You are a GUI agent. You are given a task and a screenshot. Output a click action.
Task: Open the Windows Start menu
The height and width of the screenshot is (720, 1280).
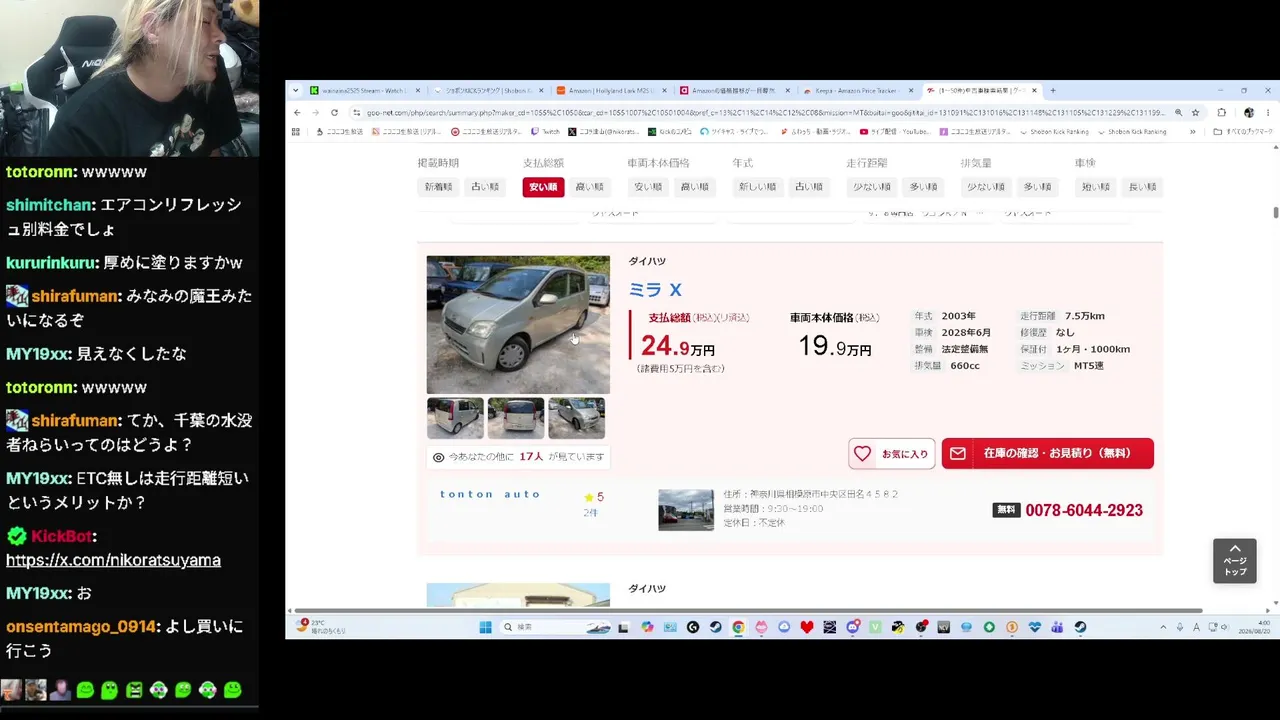(485, 627)
